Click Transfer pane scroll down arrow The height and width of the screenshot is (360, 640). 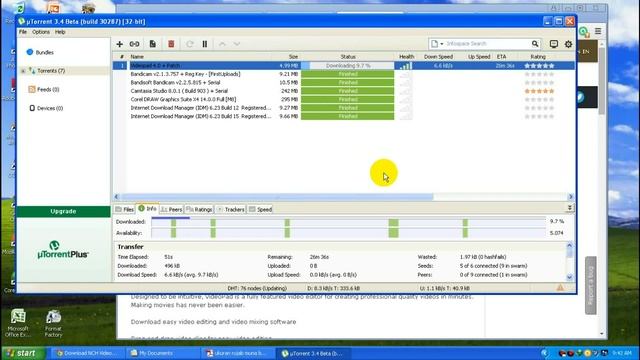pos(569,277)
